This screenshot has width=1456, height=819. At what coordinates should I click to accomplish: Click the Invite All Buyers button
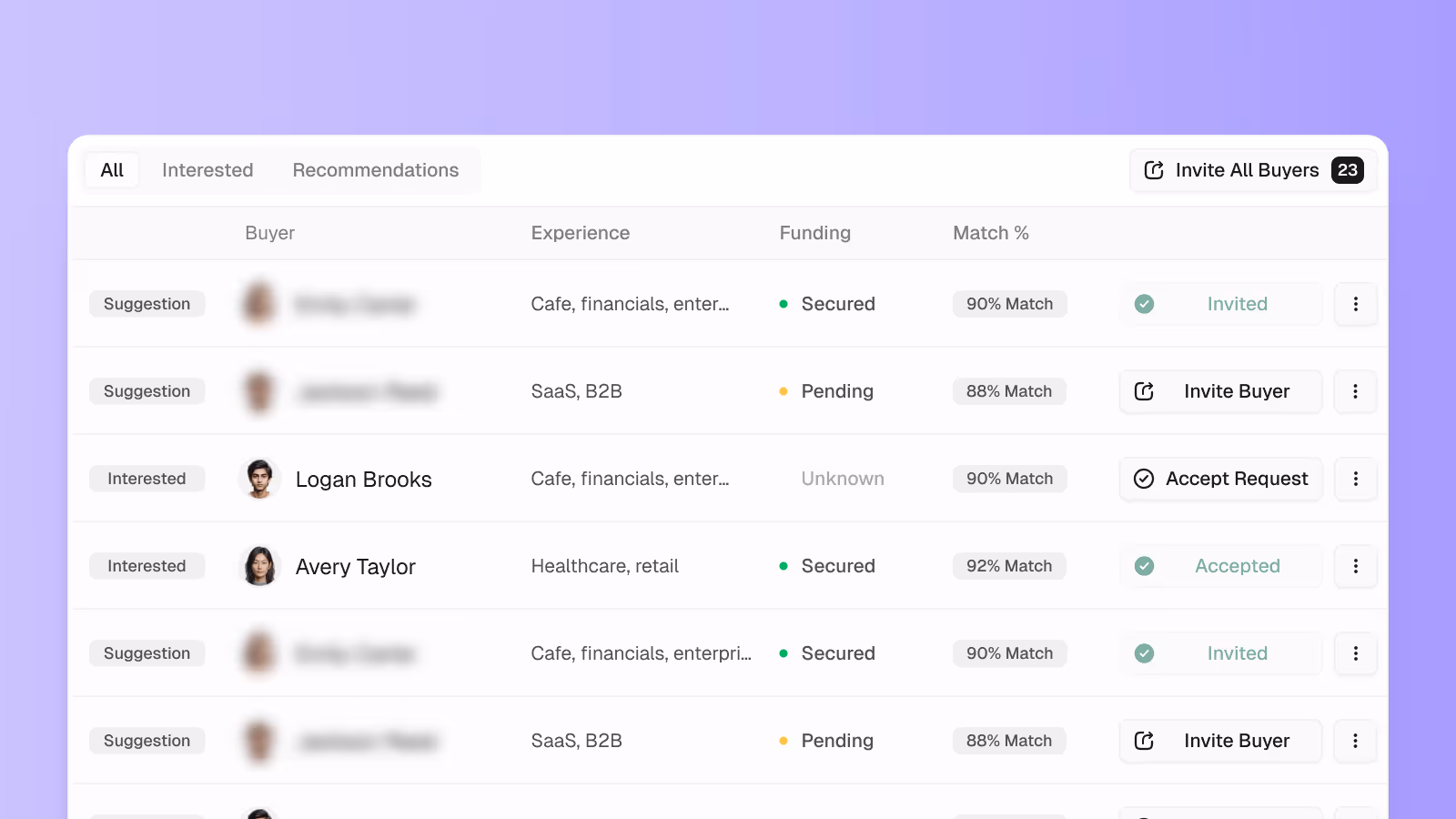(1253, 170)
